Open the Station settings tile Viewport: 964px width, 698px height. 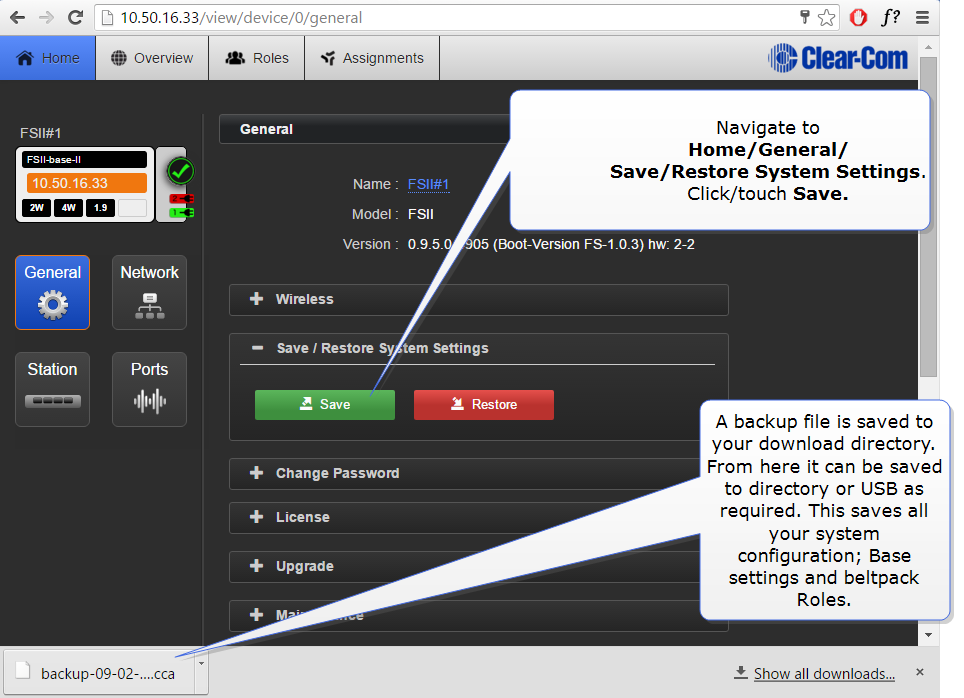pyautogui.click(x=52, y=389)
